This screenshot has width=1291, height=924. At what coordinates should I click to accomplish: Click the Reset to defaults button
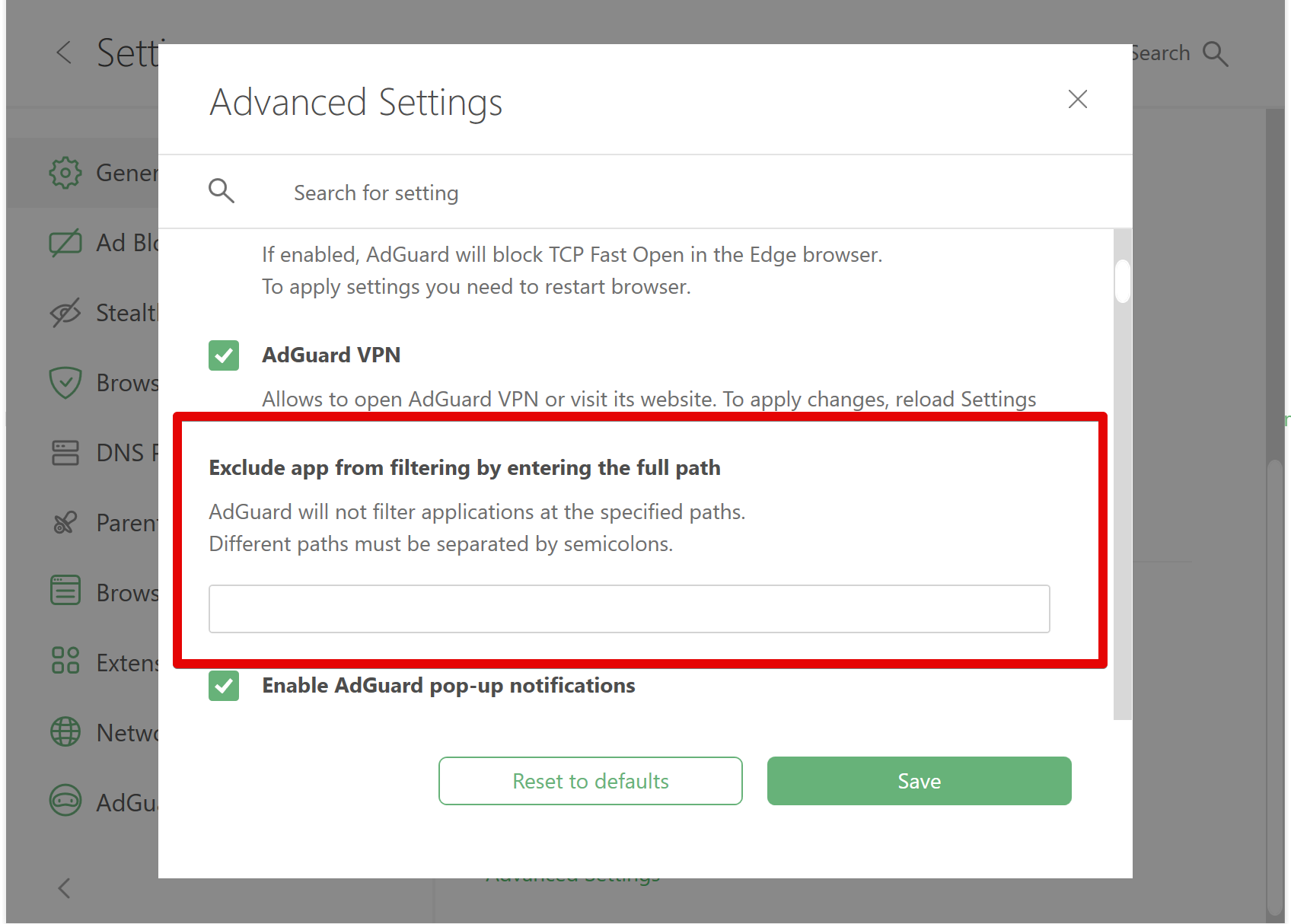tap(590, 781)
